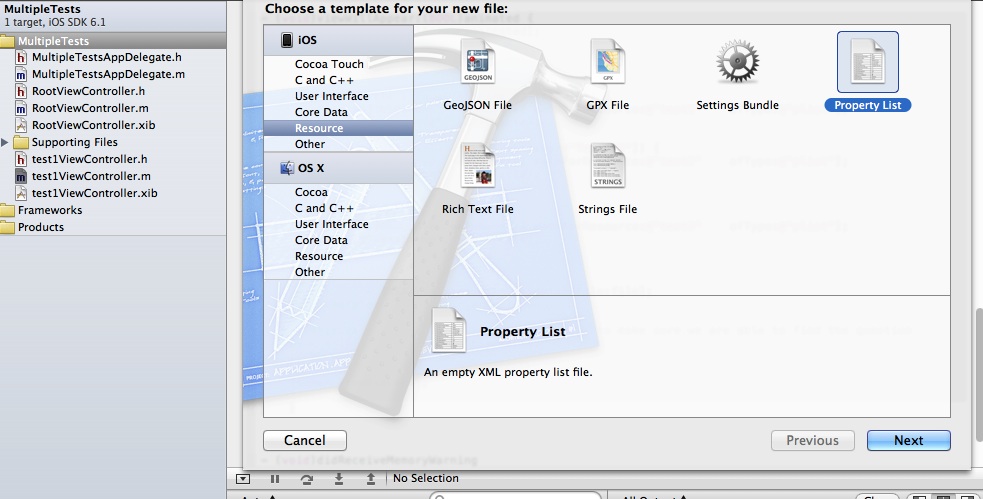Click the step out debug icon
983x499 pixels.
tap(370, 479)
